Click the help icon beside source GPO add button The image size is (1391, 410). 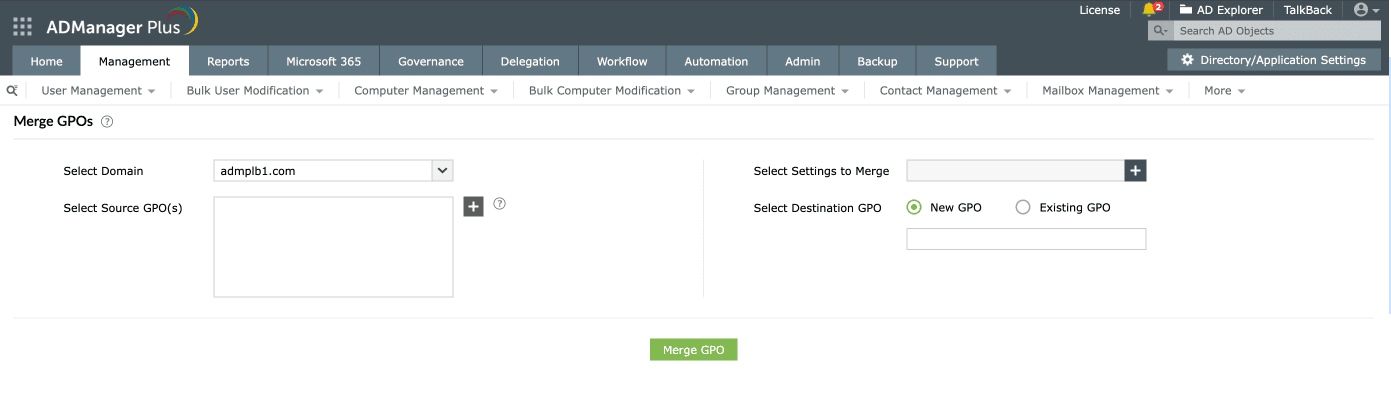click(500, 203)
